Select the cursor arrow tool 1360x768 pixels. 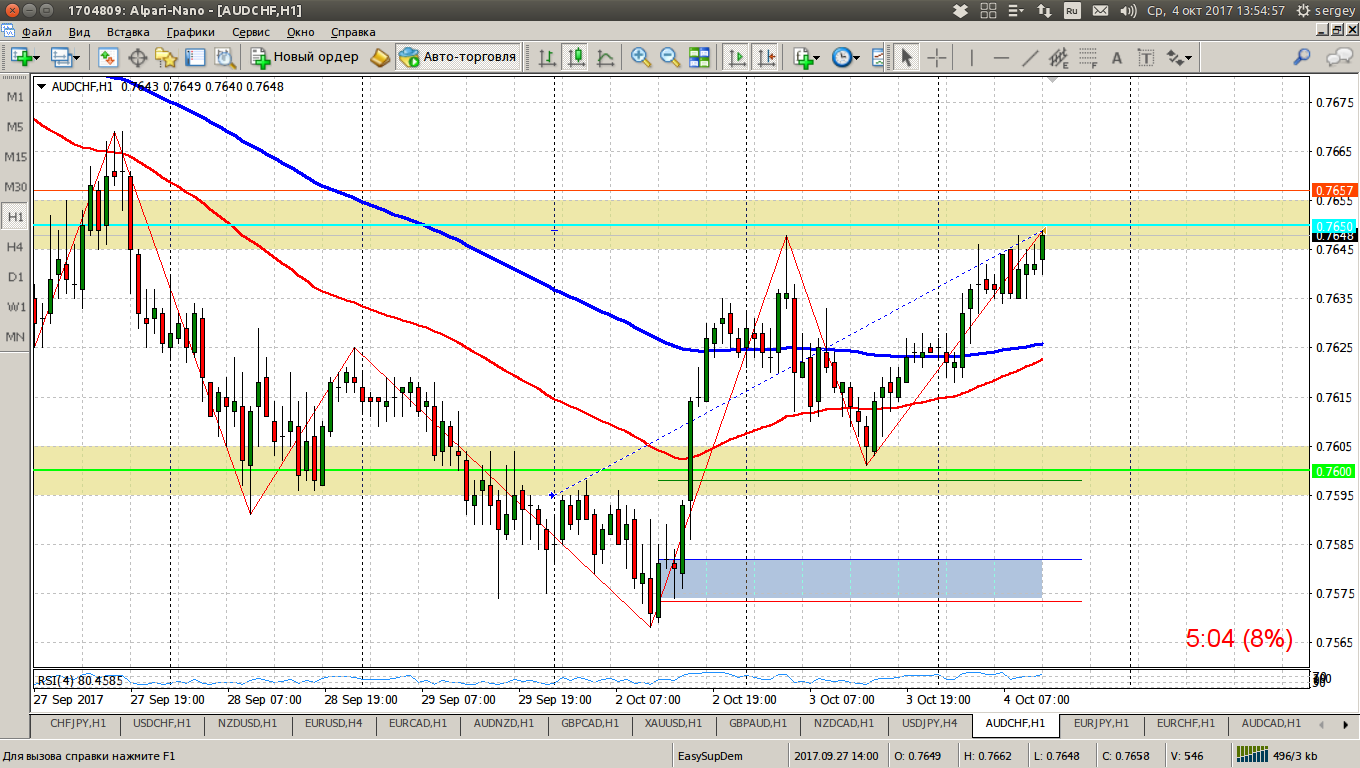point(906,57)
